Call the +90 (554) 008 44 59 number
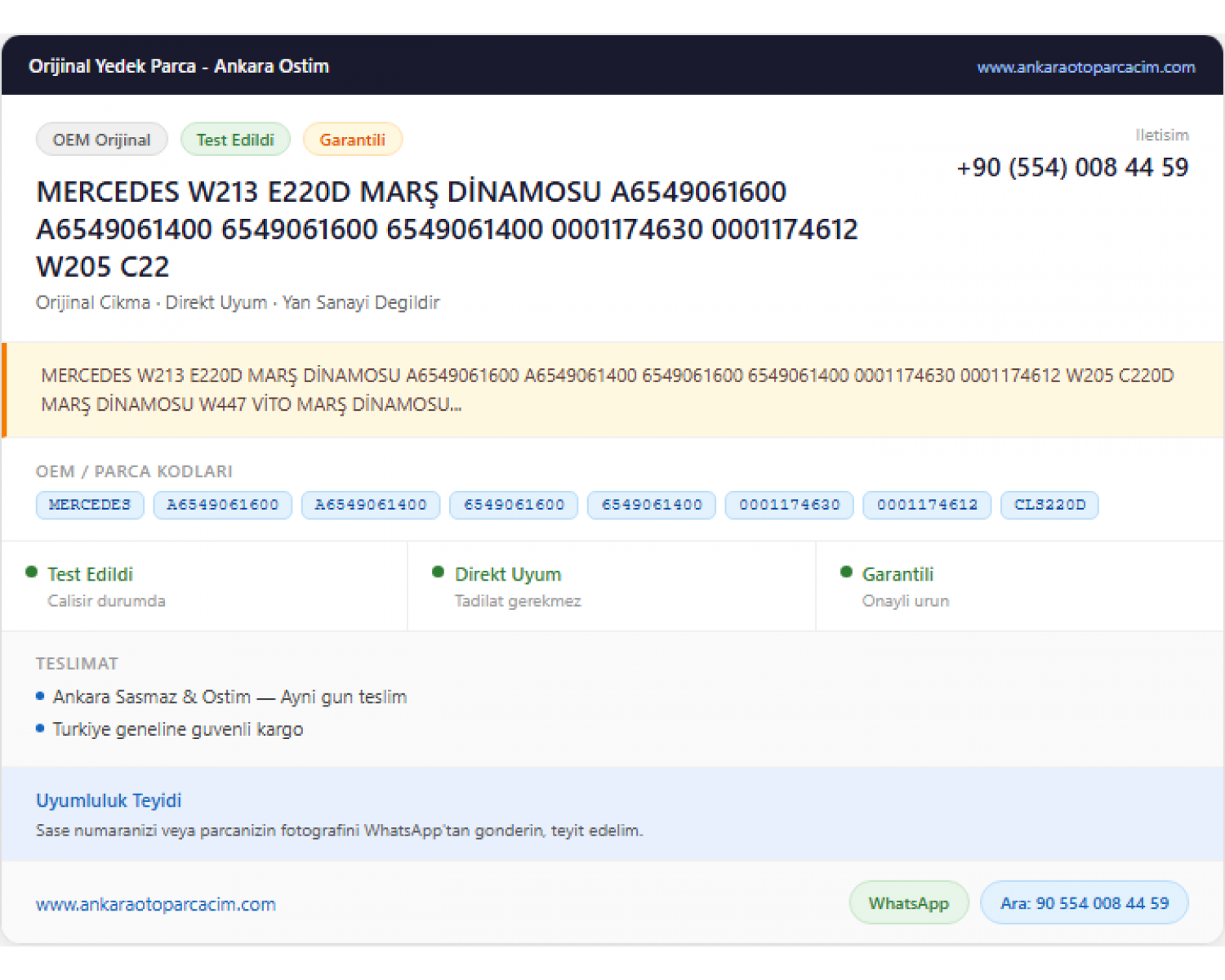1225x980 pixels. click(1072, 167)
